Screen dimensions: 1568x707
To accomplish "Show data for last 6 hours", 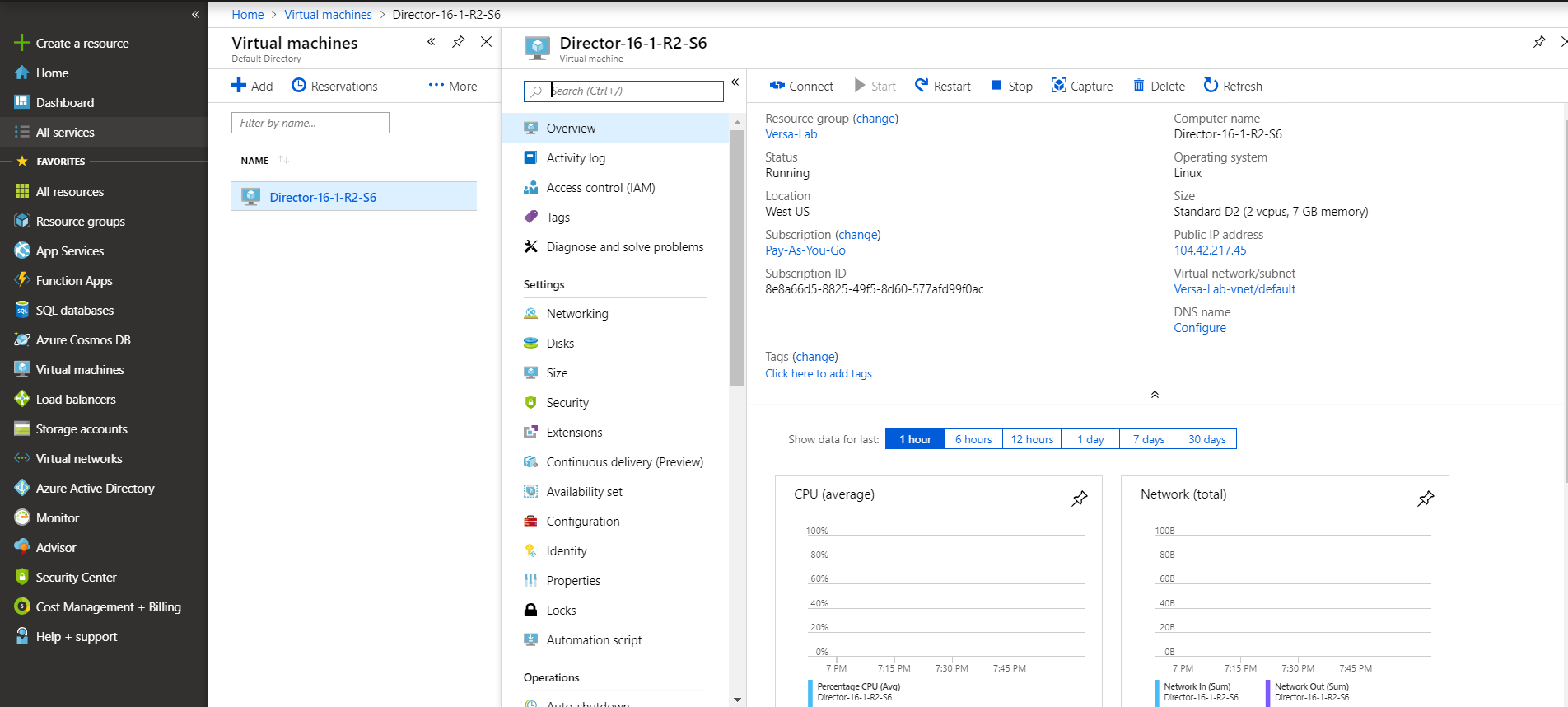I will click(973, 439).
